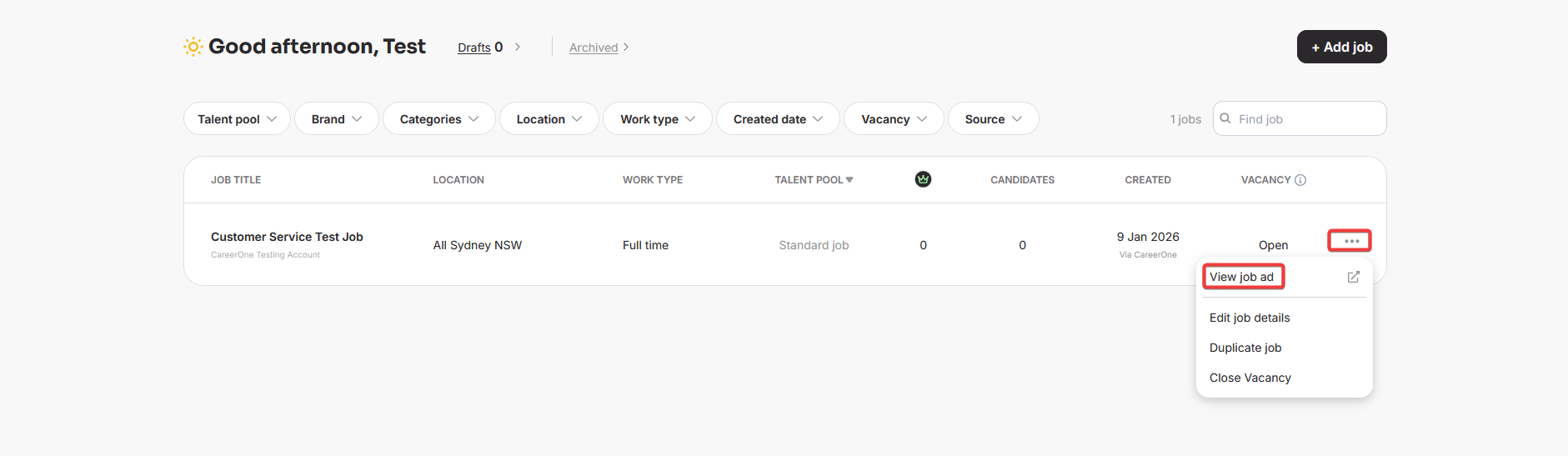Click the LOCATION column header

pos(458,180)
